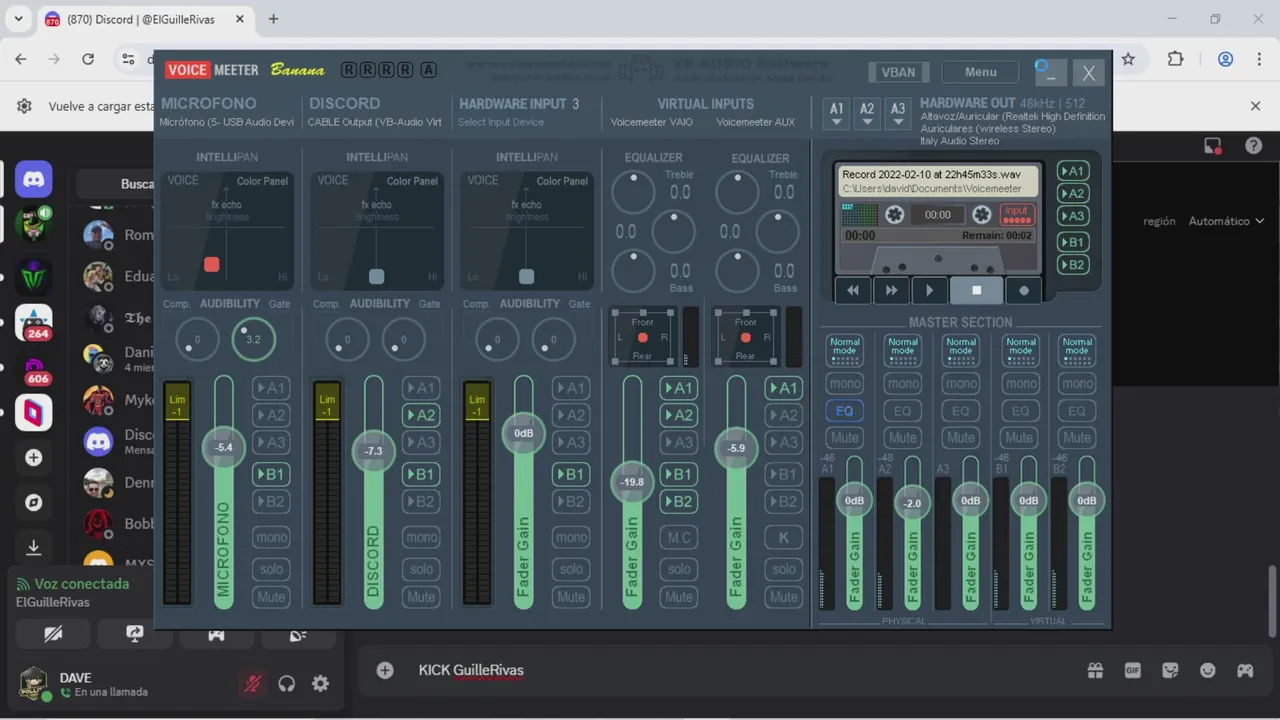Fast-forward the Voicemeeter cassette recorder
1280x720 pixels.
891,290
